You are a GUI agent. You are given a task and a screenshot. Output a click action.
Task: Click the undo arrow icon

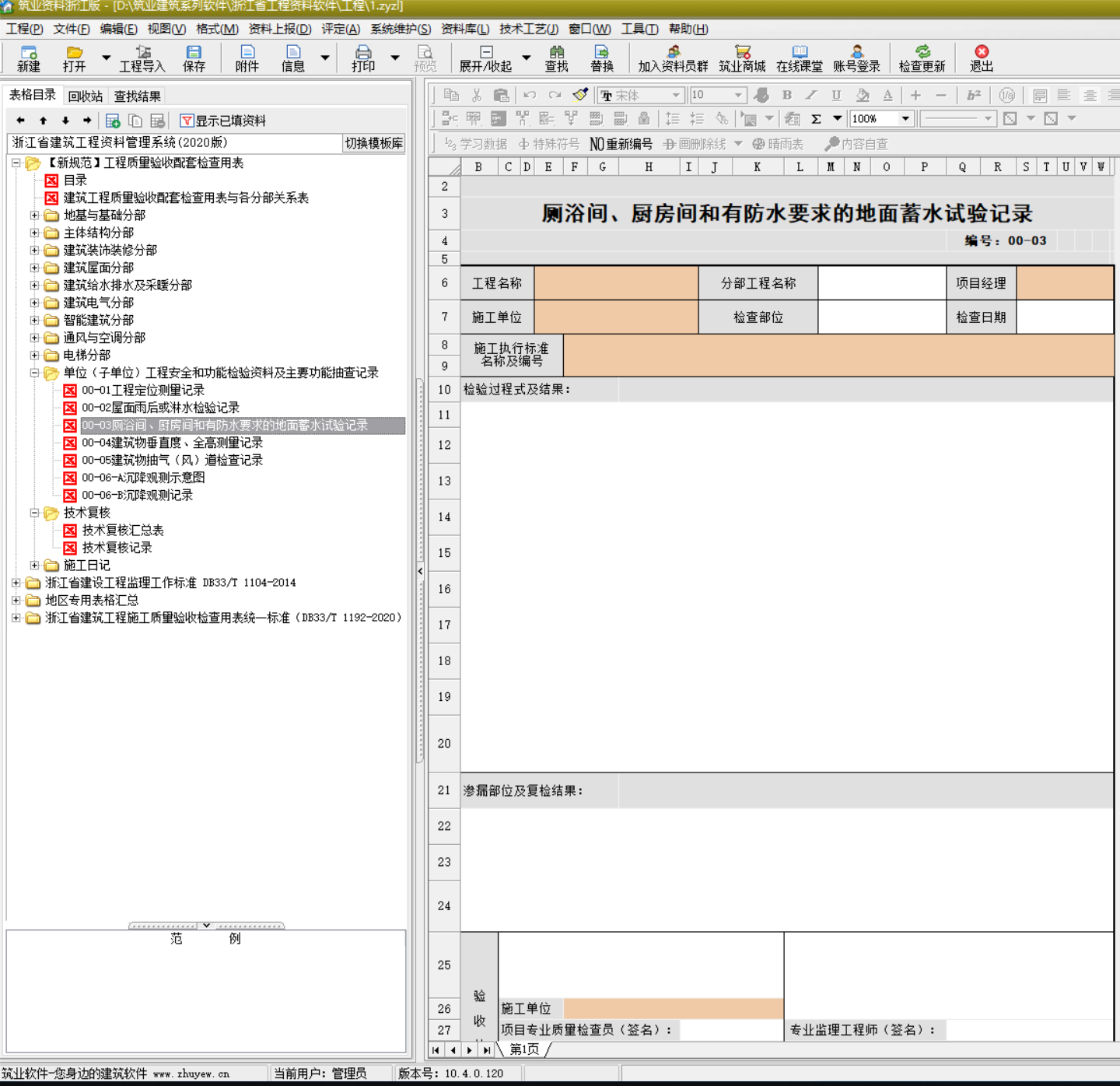coord(530,95)
